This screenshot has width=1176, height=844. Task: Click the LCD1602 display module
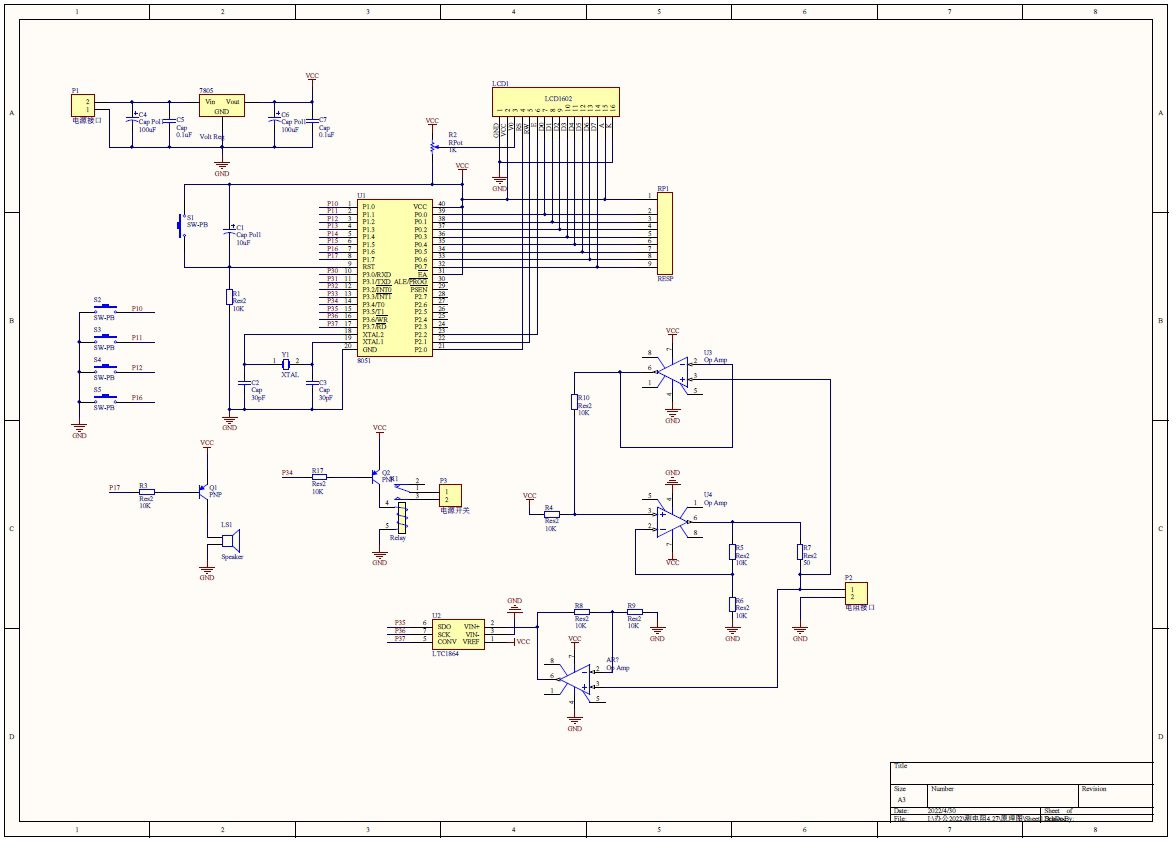click(557, 100)
